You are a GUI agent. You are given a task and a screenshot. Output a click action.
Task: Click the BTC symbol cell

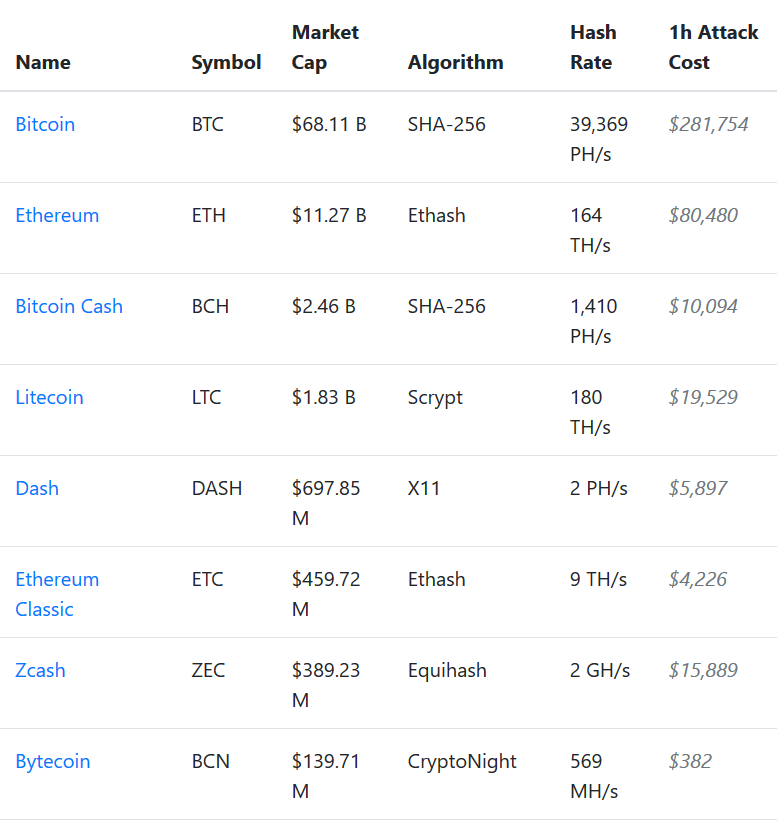pyautogui.click(x=208, y=124)
